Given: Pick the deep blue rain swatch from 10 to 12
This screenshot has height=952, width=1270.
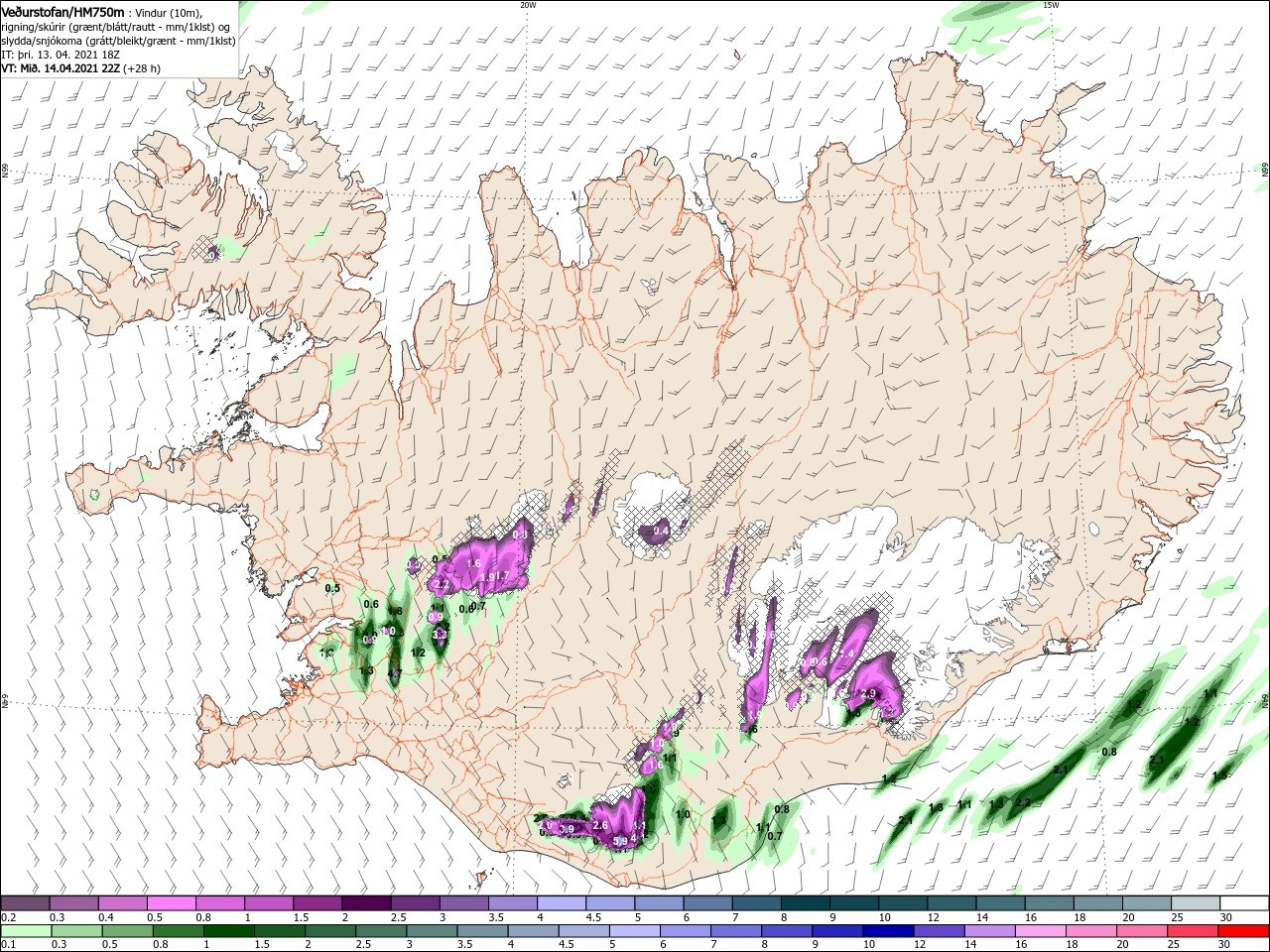Looking at the screenshot, I should click(889, 931).
